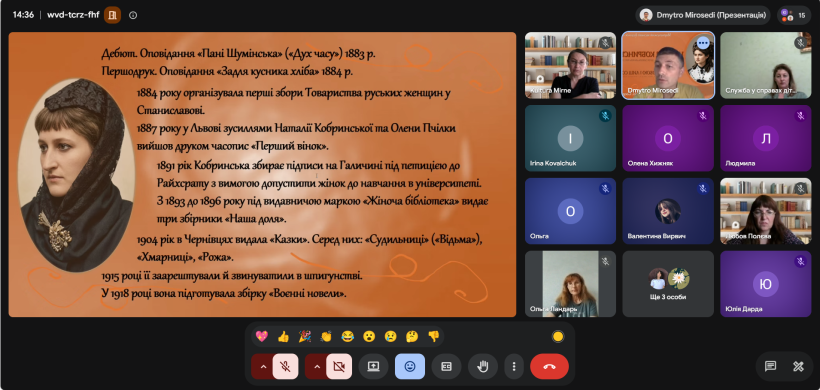
Task: Send the laughing with tears reaction
Action: pos(348,336)
